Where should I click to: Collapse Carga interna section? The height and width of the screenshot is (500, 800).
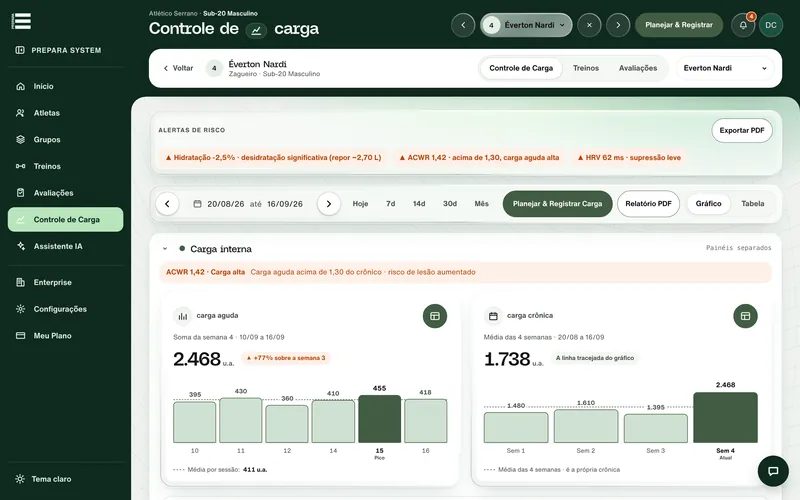coord(165,249)
